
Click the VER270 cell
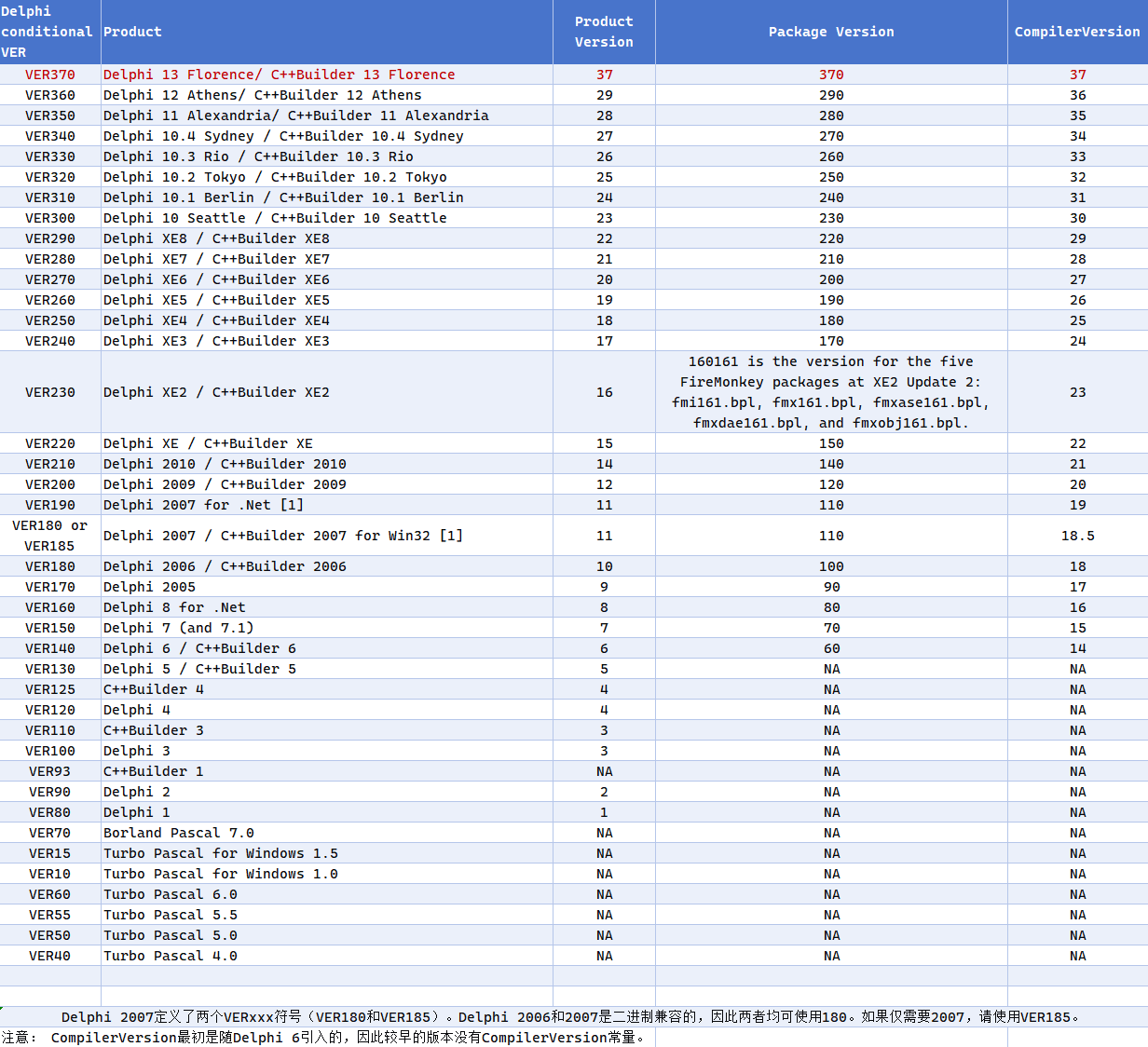(50, 279)
